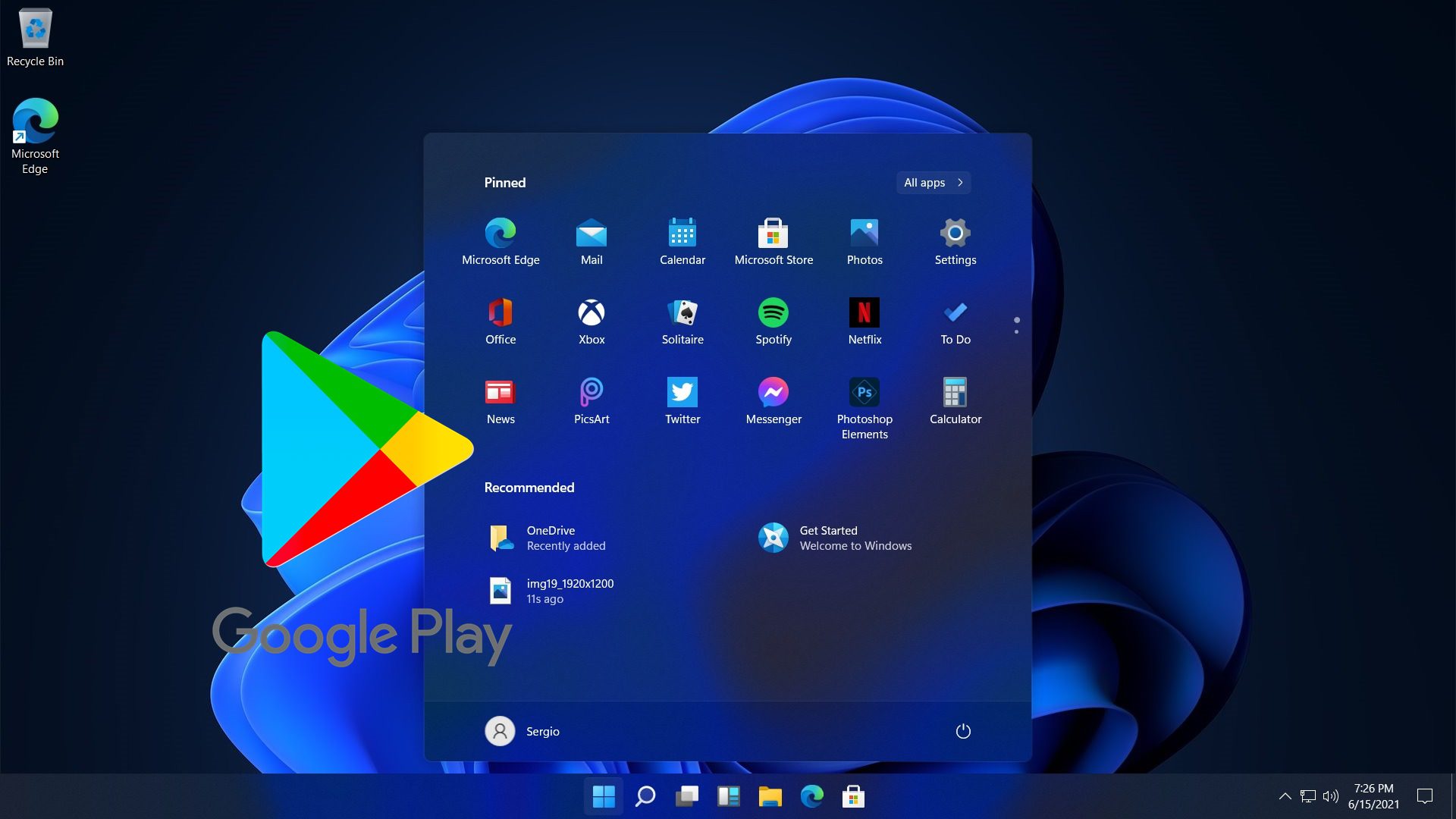The width and height of the screenshot is (1456, 819).
Task: Launch Solitaire
Action: pos(682,321)
